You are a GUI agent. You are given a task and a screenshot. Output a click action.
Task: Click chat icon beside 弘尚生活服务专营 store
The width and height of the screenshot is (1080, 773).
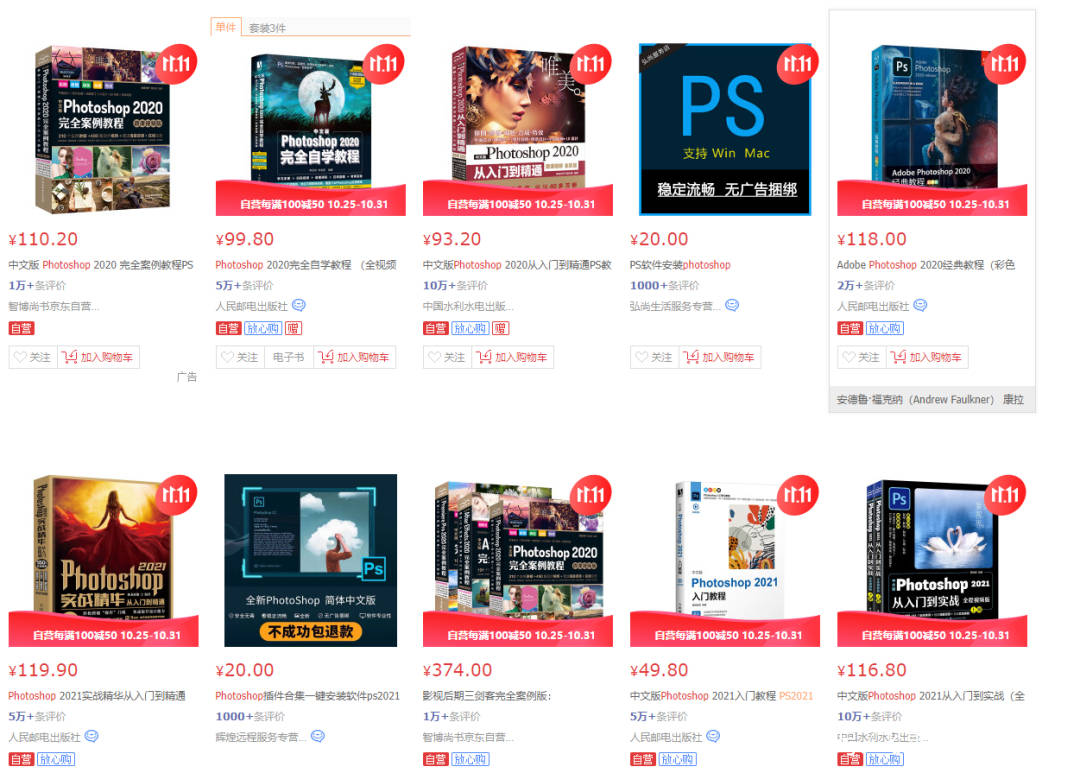[732, 305]
